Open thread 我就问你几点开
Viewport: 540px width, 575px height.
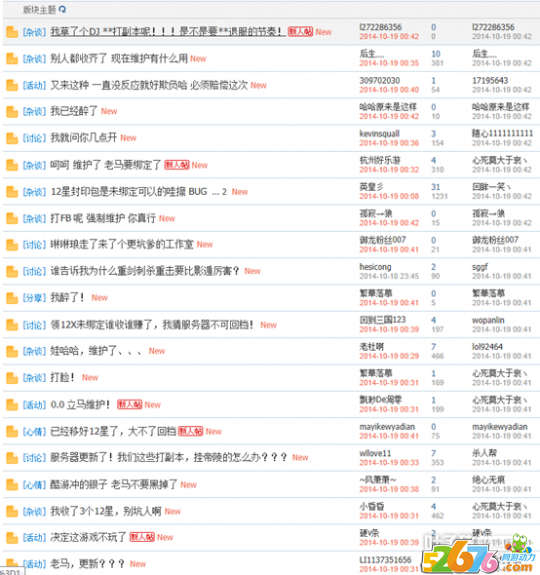pyautogui.click(x=84, y=138)
